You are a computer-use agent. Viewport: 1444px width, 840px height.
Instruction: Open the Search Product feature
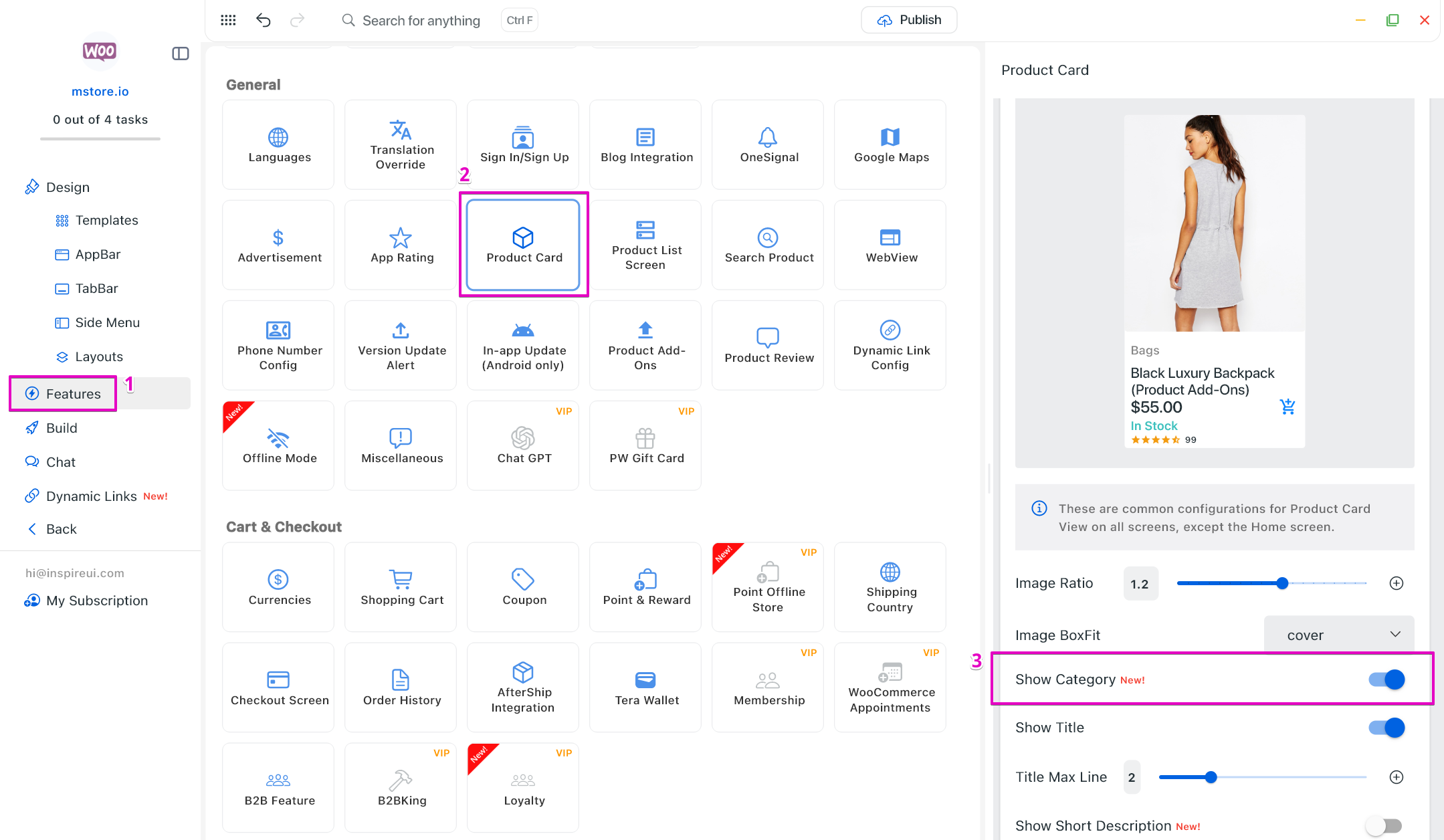click(768, 245)
